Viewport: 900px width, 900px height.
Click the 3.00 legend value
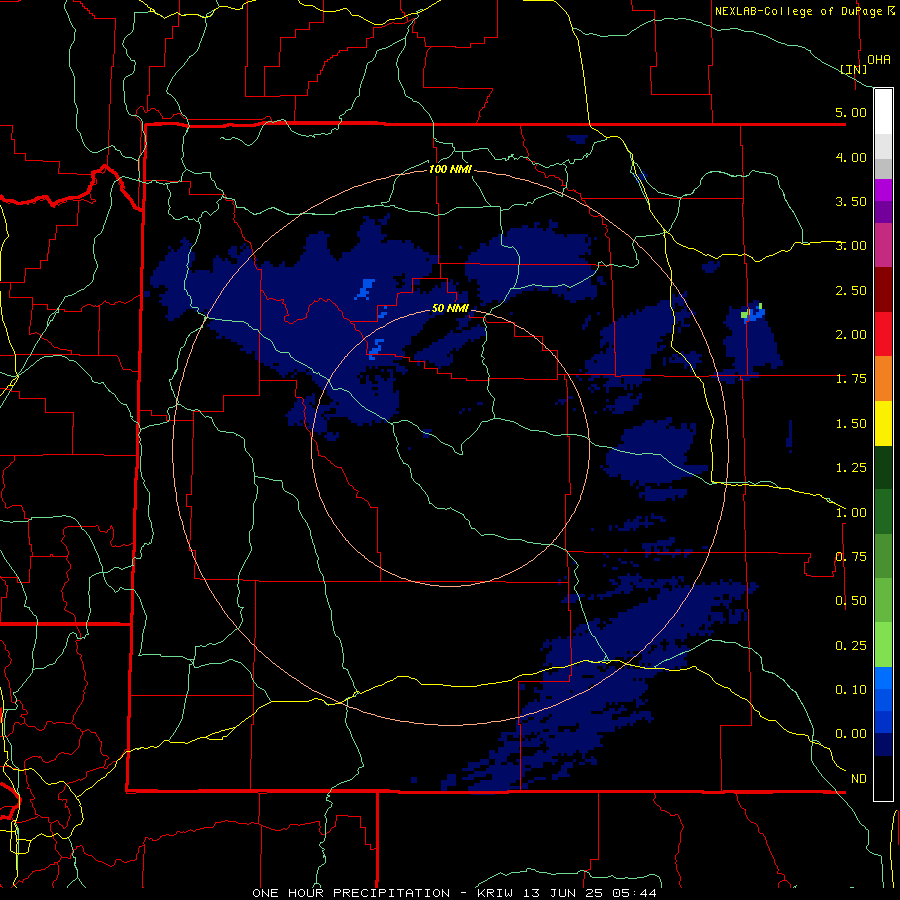tap(851, 246)
